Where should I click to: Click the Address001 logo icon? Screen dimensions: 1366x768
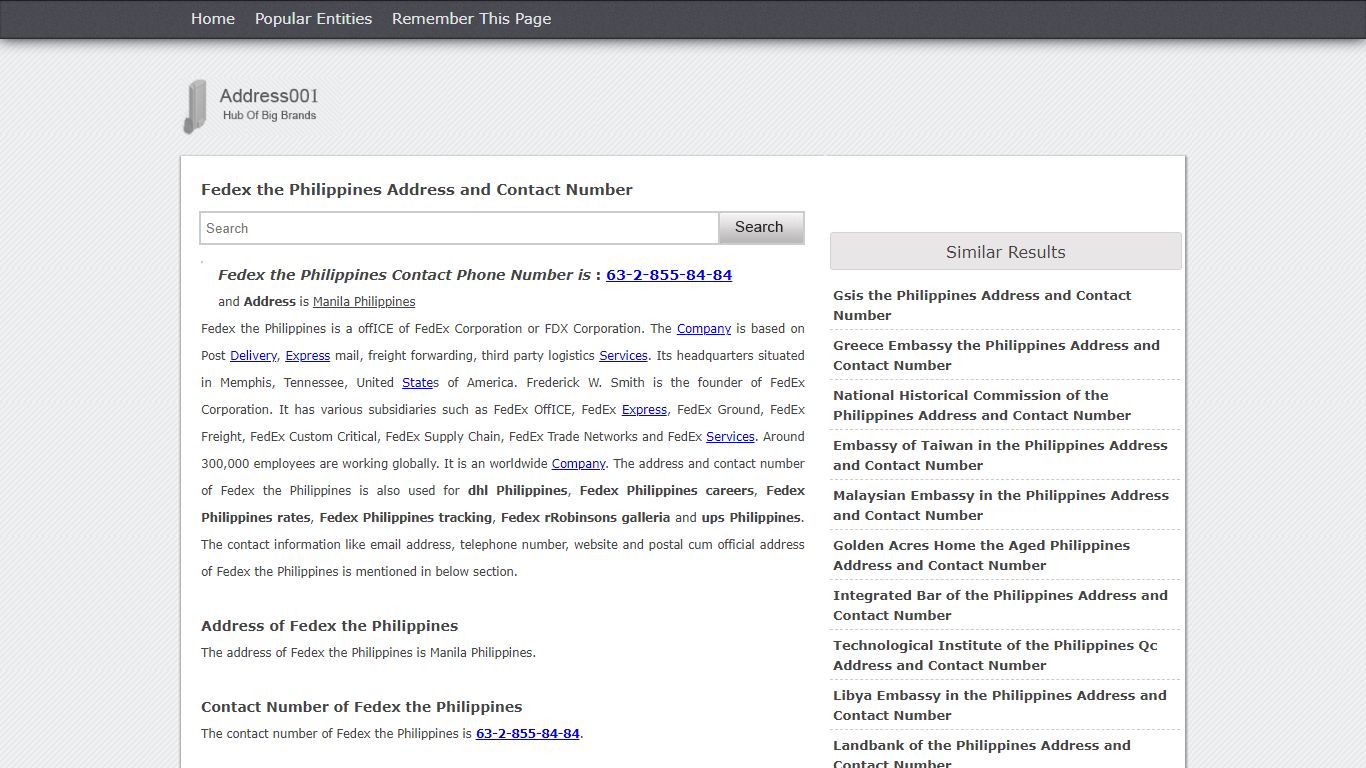tap(194, 106)
